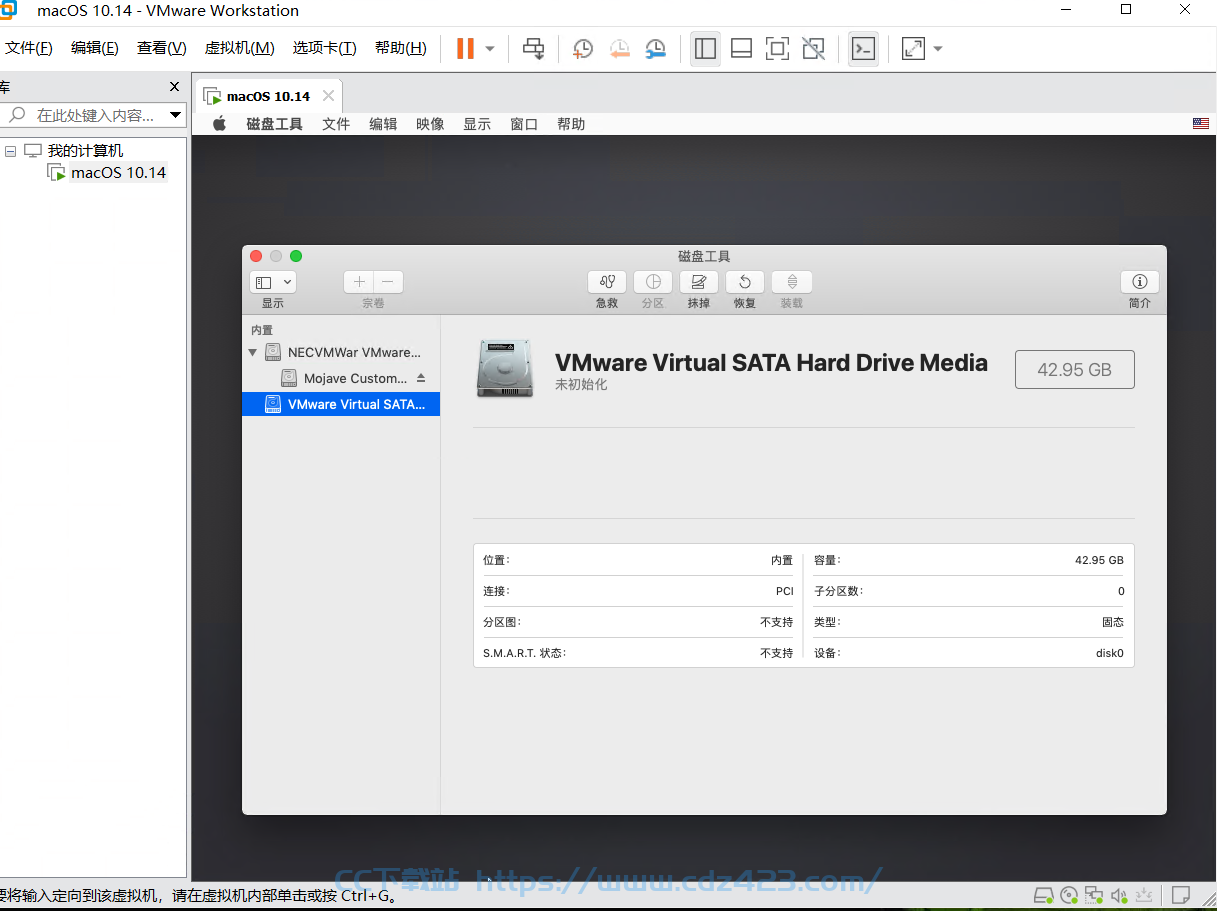Take a snapshot of the virtual machine
The height and width of the screenshot is (911, 1217).
tap(583, 48)
